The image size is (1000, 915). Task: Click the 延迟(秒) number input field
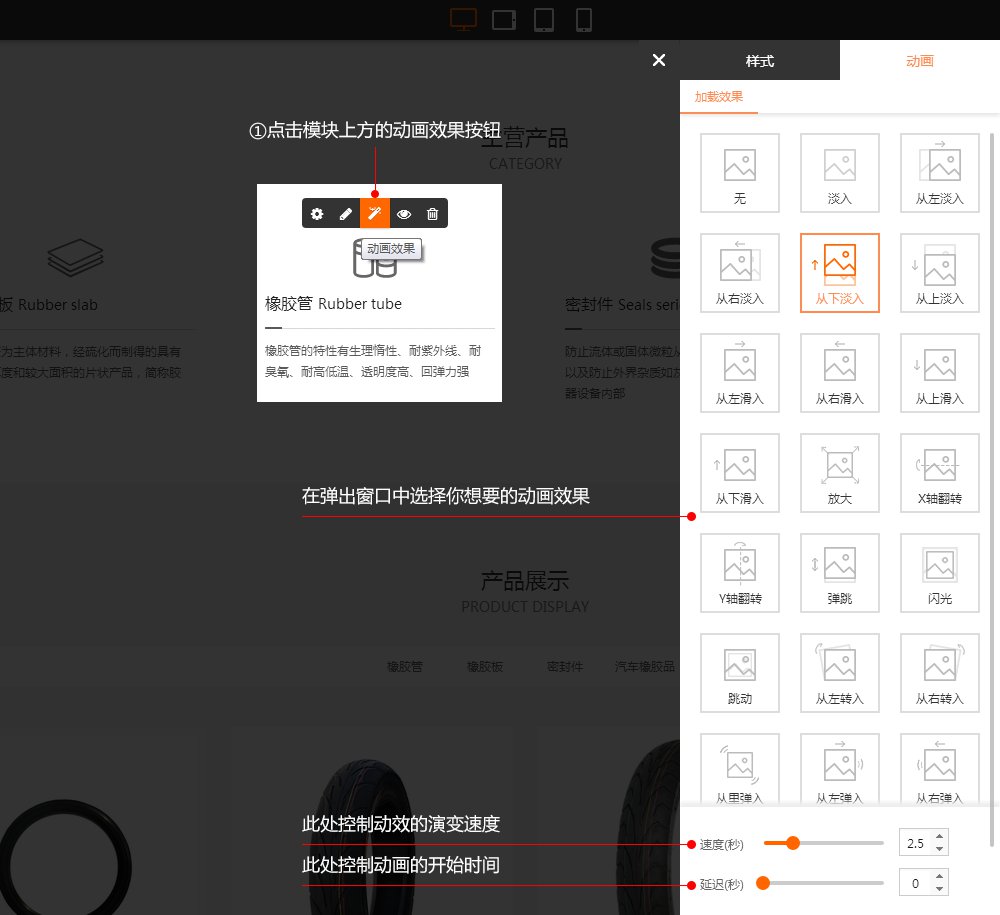click(x=914, y=883)
